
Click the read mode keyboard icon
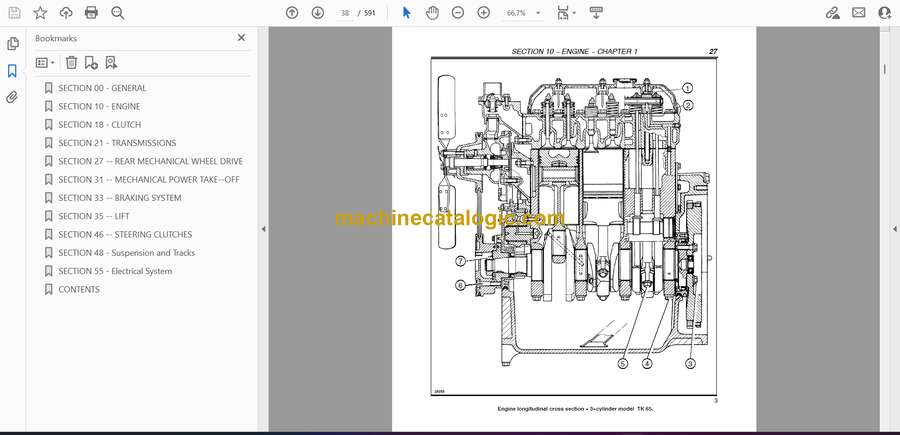coord(596,13)
